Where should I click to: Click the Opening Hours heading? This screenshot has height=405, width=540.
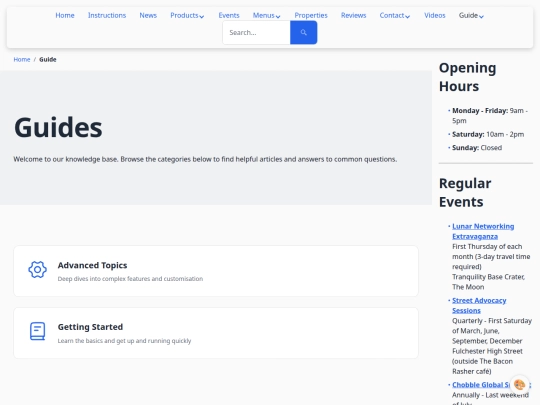[x=467, y=77]
